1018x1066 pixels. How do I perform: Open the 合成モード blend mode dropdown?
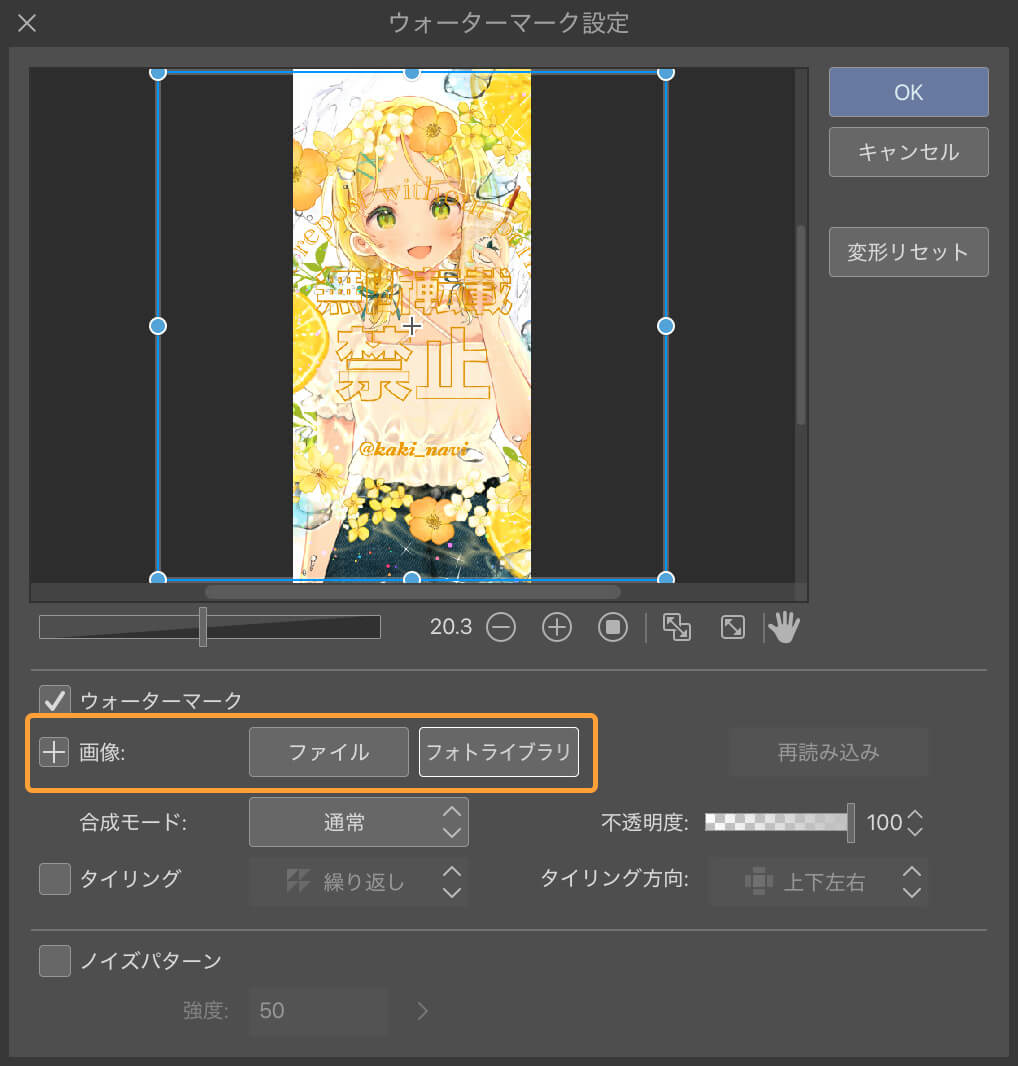(x=358, y=822)
